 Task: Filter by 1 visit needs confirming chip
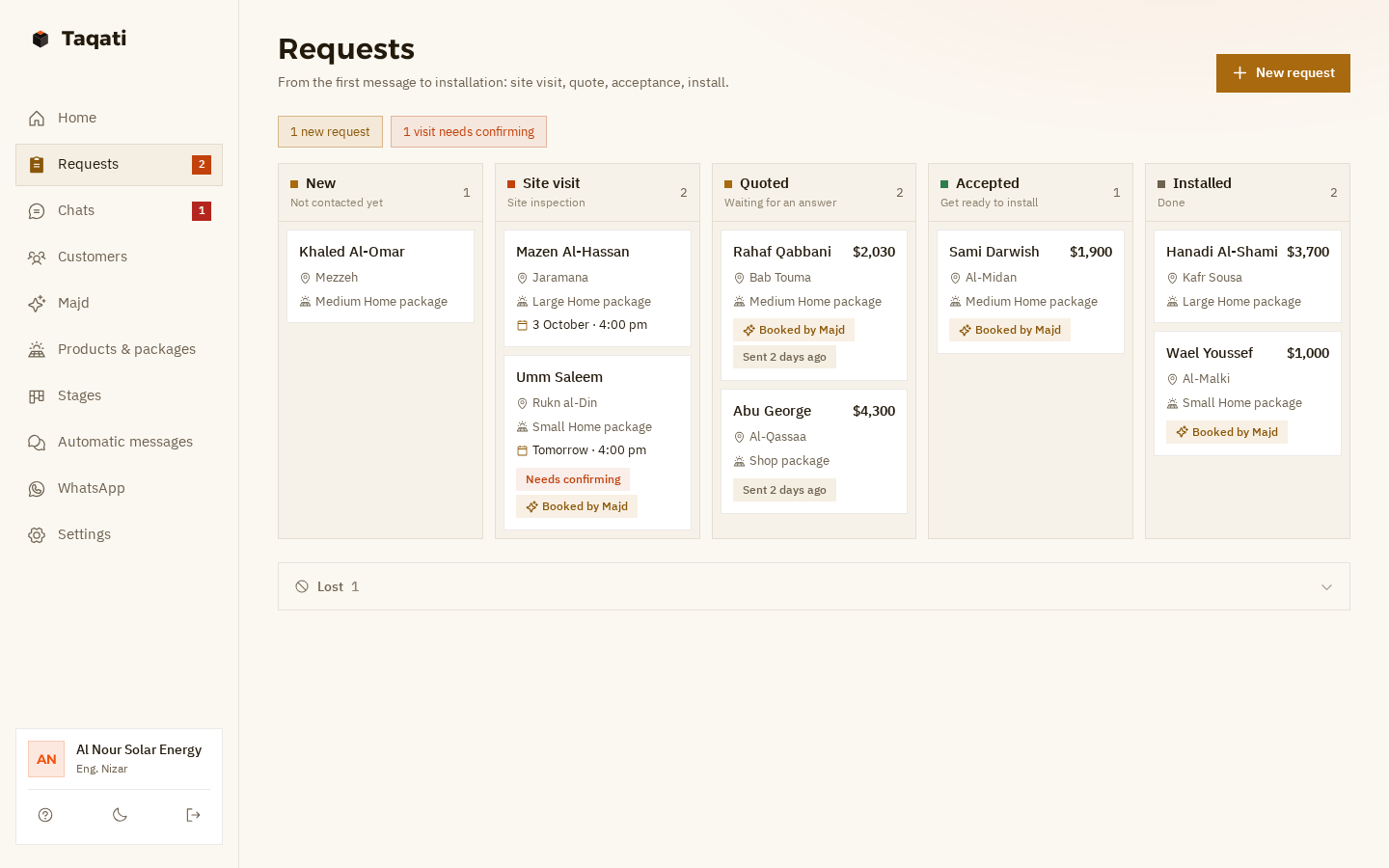click(x=469, y=132)
